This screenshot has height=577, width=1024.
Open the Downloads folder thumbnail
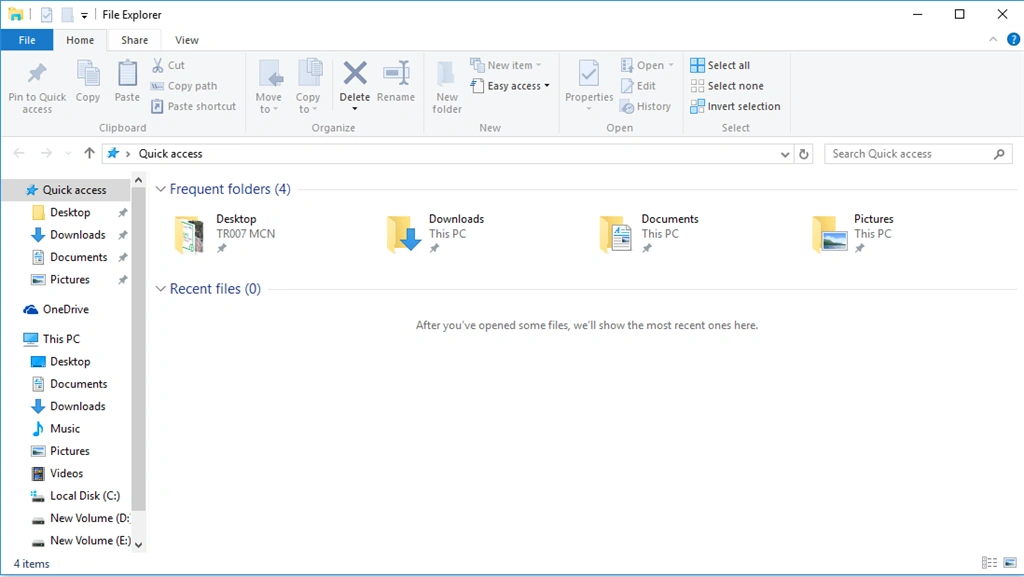(x=403, y=234)
